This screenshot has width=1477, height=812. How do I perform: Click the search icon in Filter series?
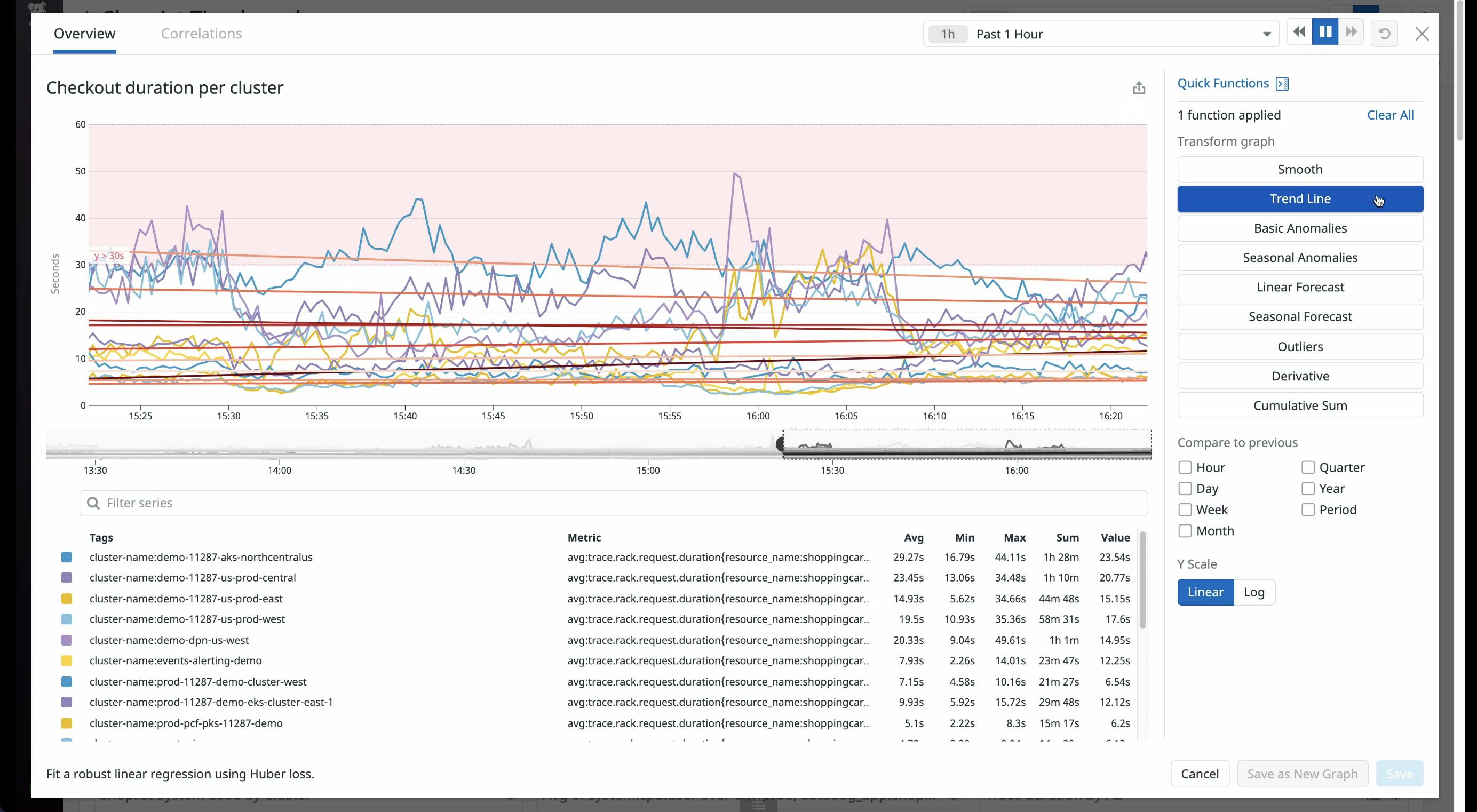(93, 503)
